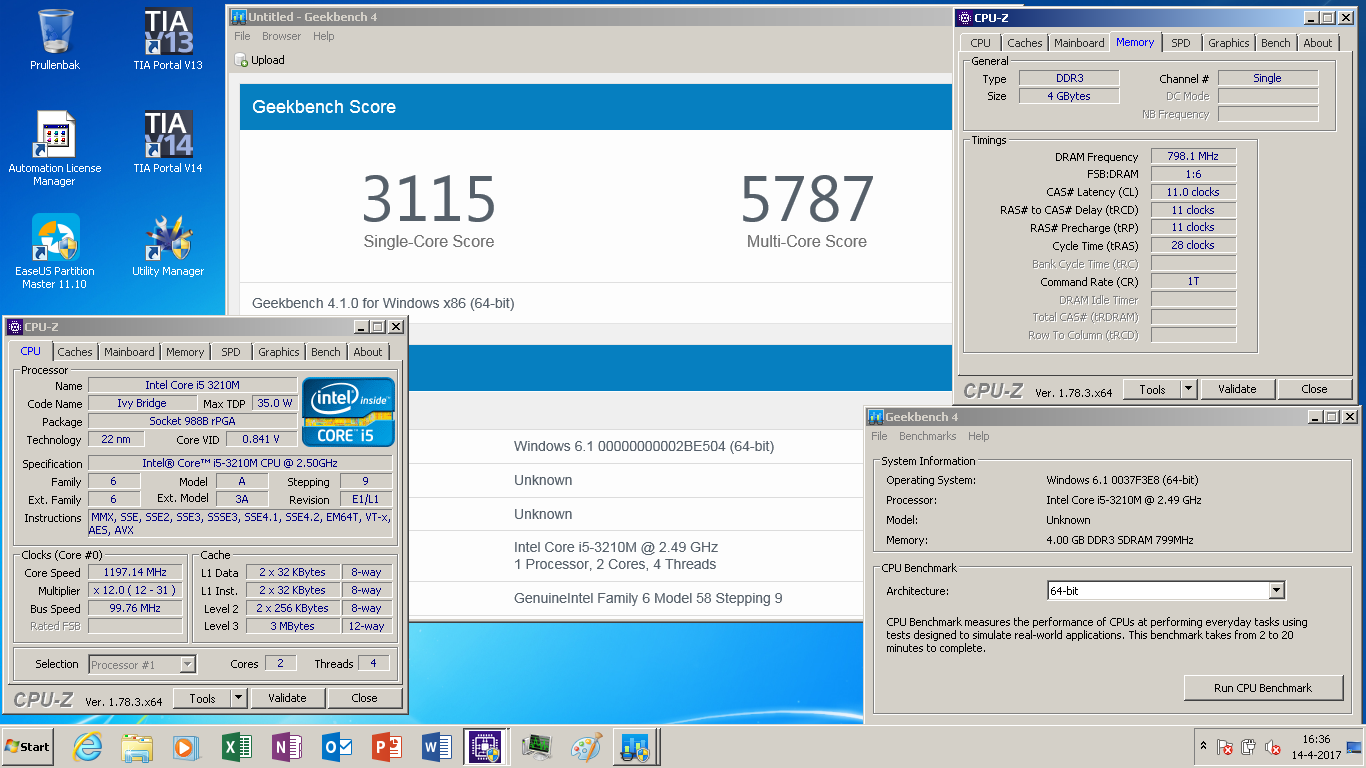Click Tools button in CPU-Z Memory window
This screenshot has height=768, width=1366.
pyautogui.click(x=1152, y=389)
